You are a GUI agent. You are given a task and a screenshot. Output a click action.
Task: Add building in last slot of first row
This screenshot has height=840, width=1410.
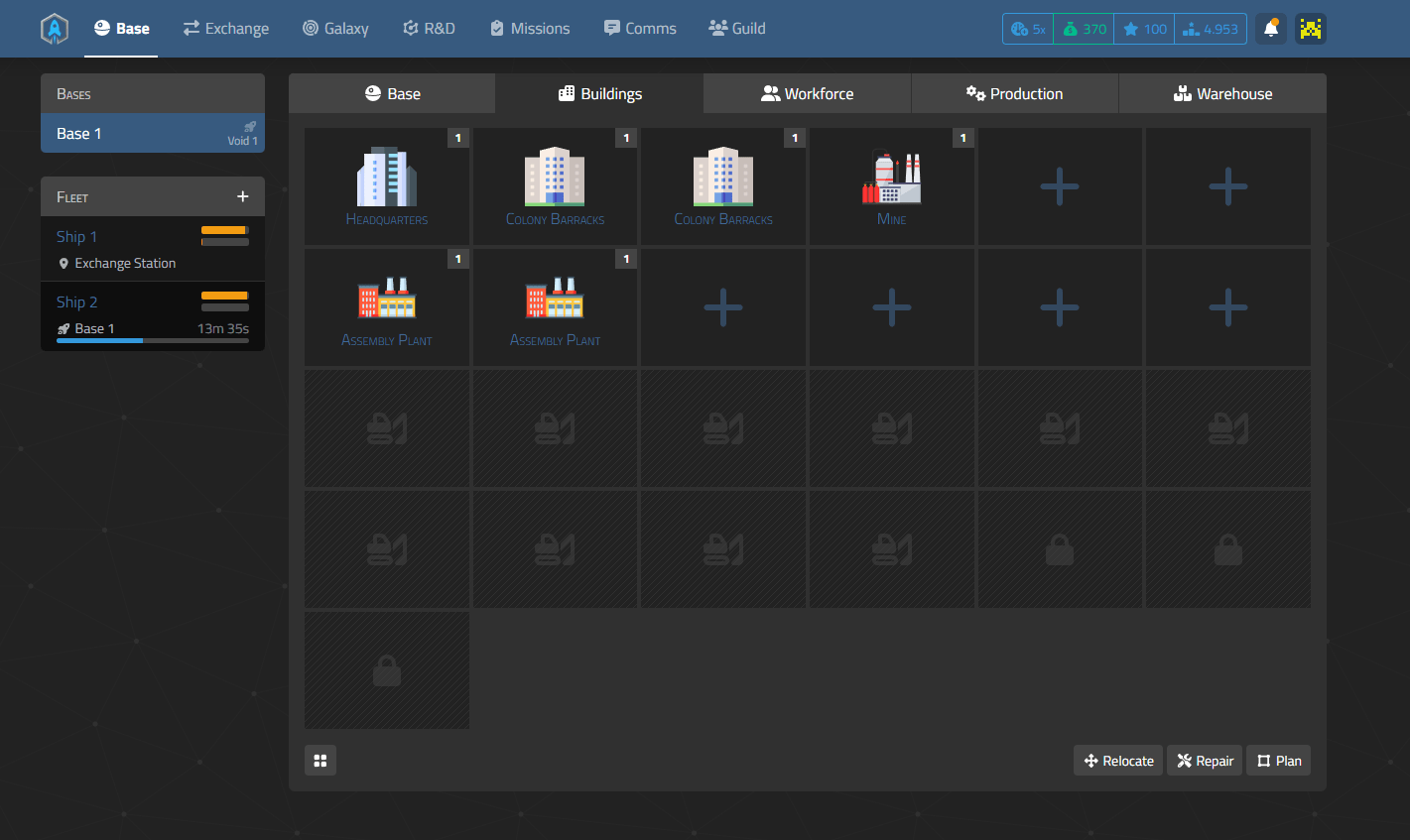[1228, 186]
